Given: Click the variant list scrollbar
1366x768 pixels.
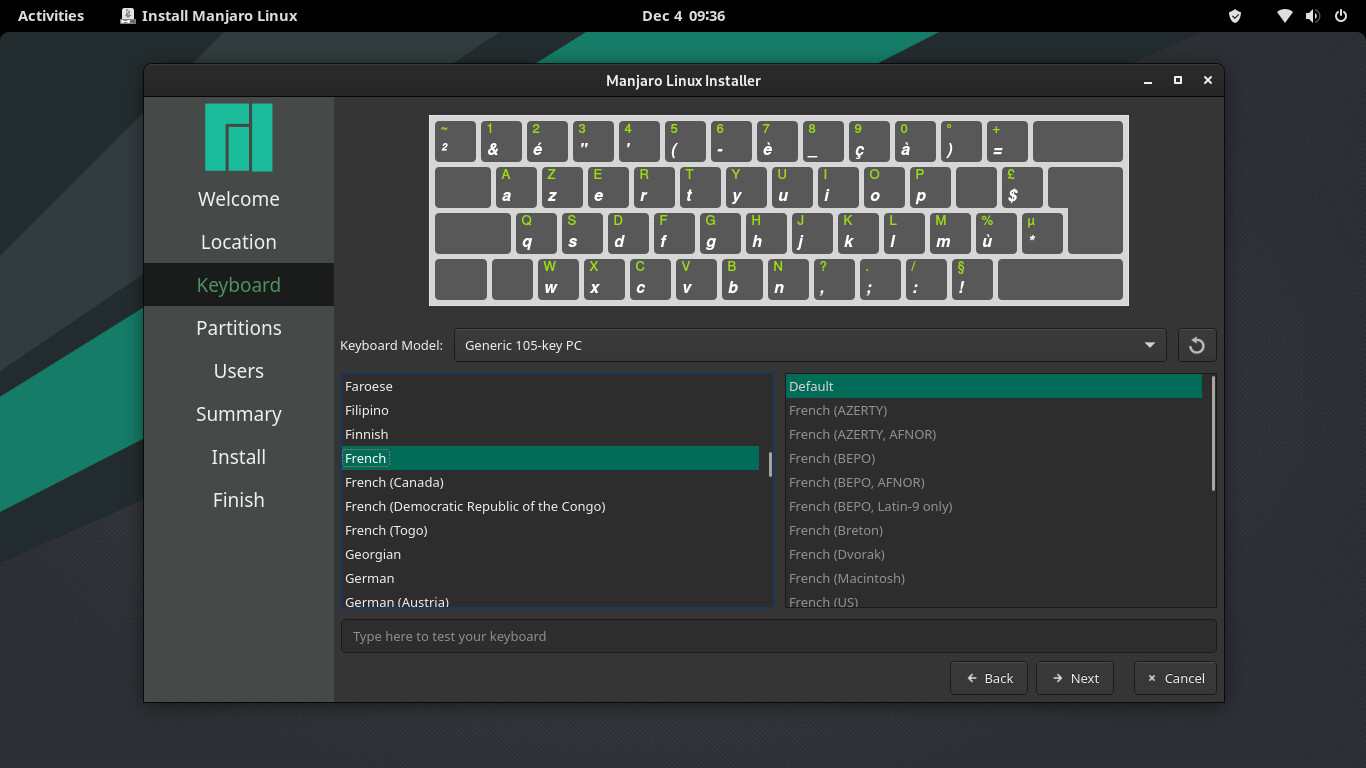Looking at the screenshot, I should pyautogui.click(x=1213, y=433).
